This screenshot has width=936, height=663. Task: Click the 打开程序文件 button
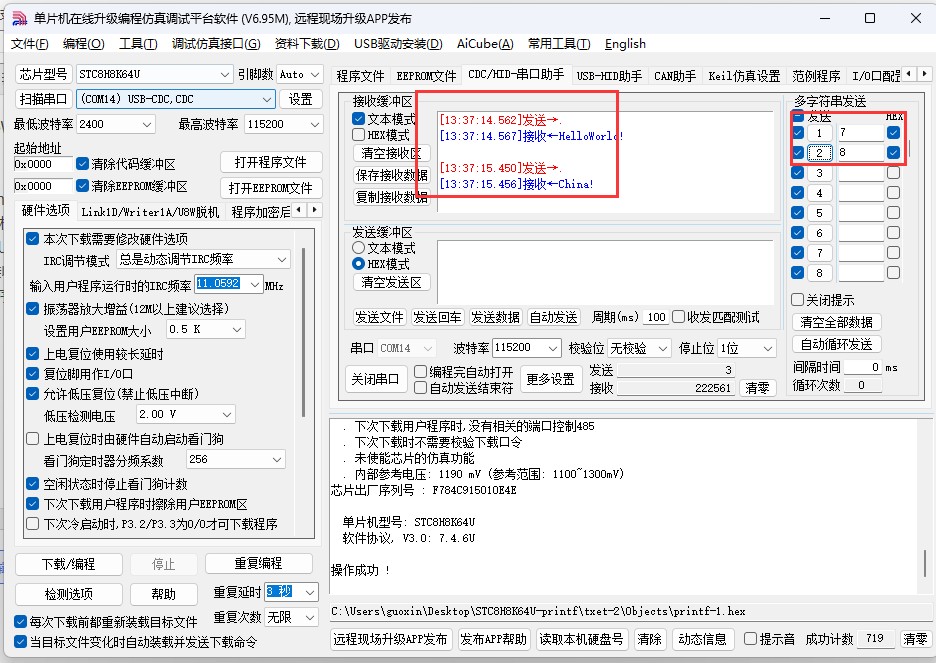pos(271,162)
